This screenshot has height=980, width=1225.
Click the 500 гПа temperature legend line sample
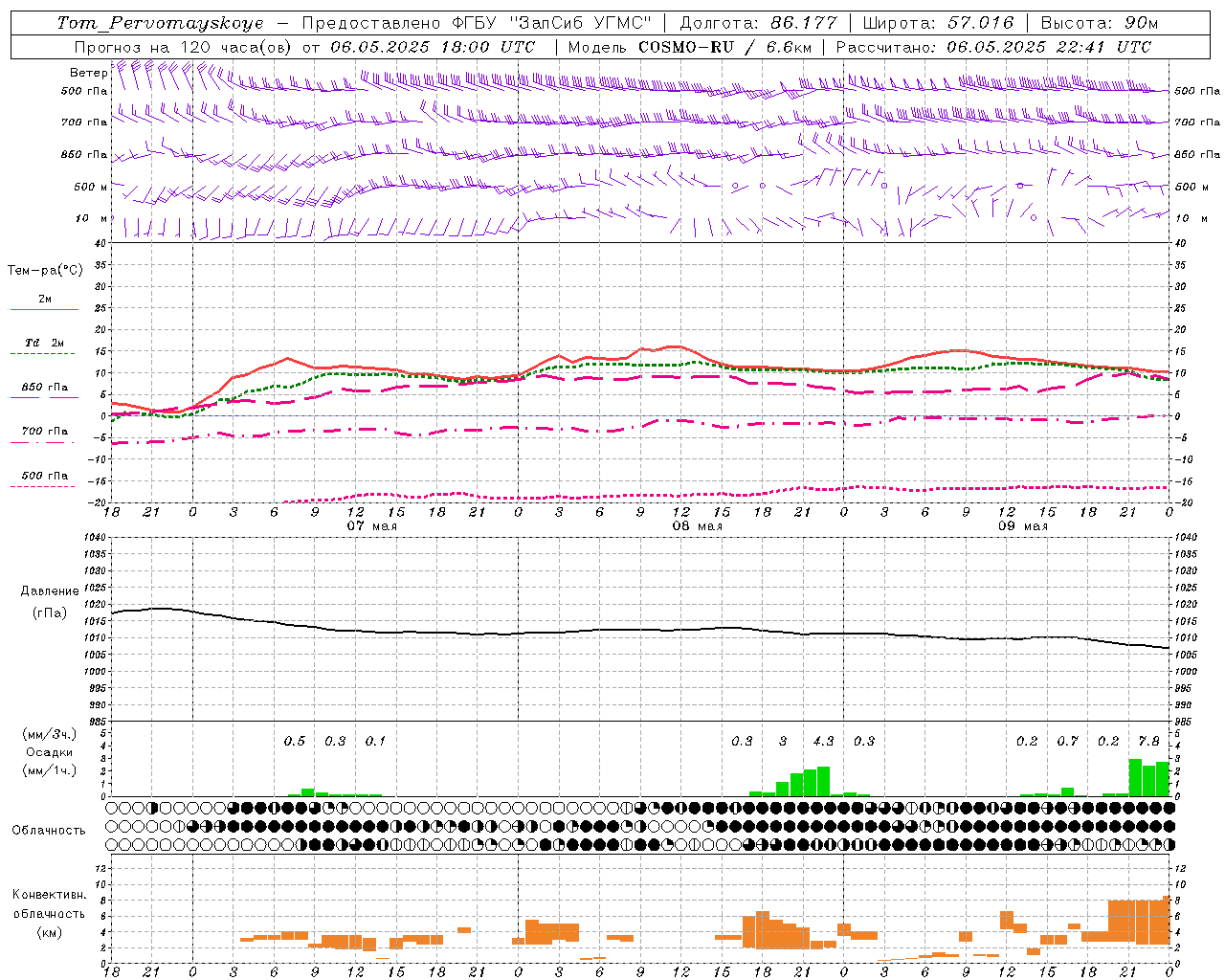tap(44, 486)
